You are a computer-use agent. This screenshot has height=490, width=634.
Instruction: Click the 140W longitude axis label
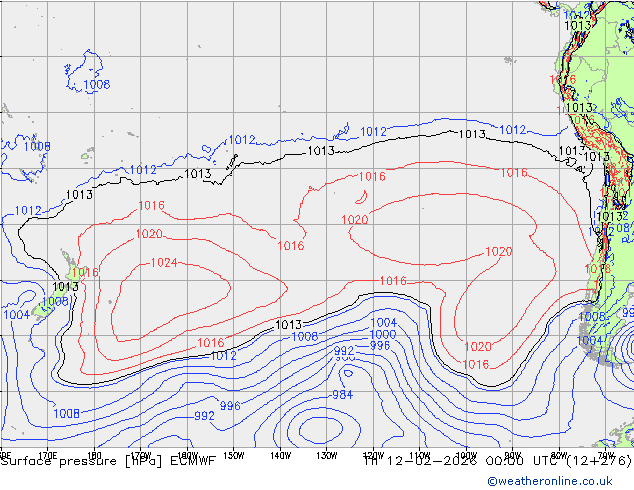(x=280, y=456)
